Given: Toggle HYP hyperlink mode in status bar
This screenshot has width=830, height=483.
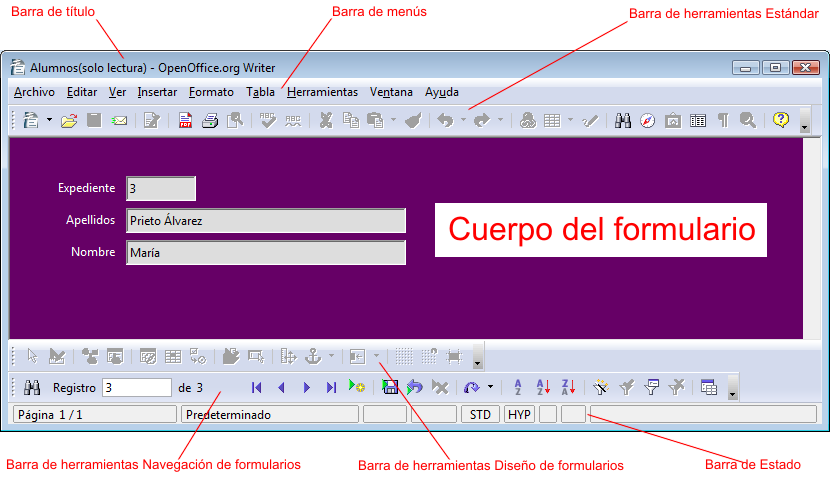Looking at the screenshot, I should coord(519,415).
